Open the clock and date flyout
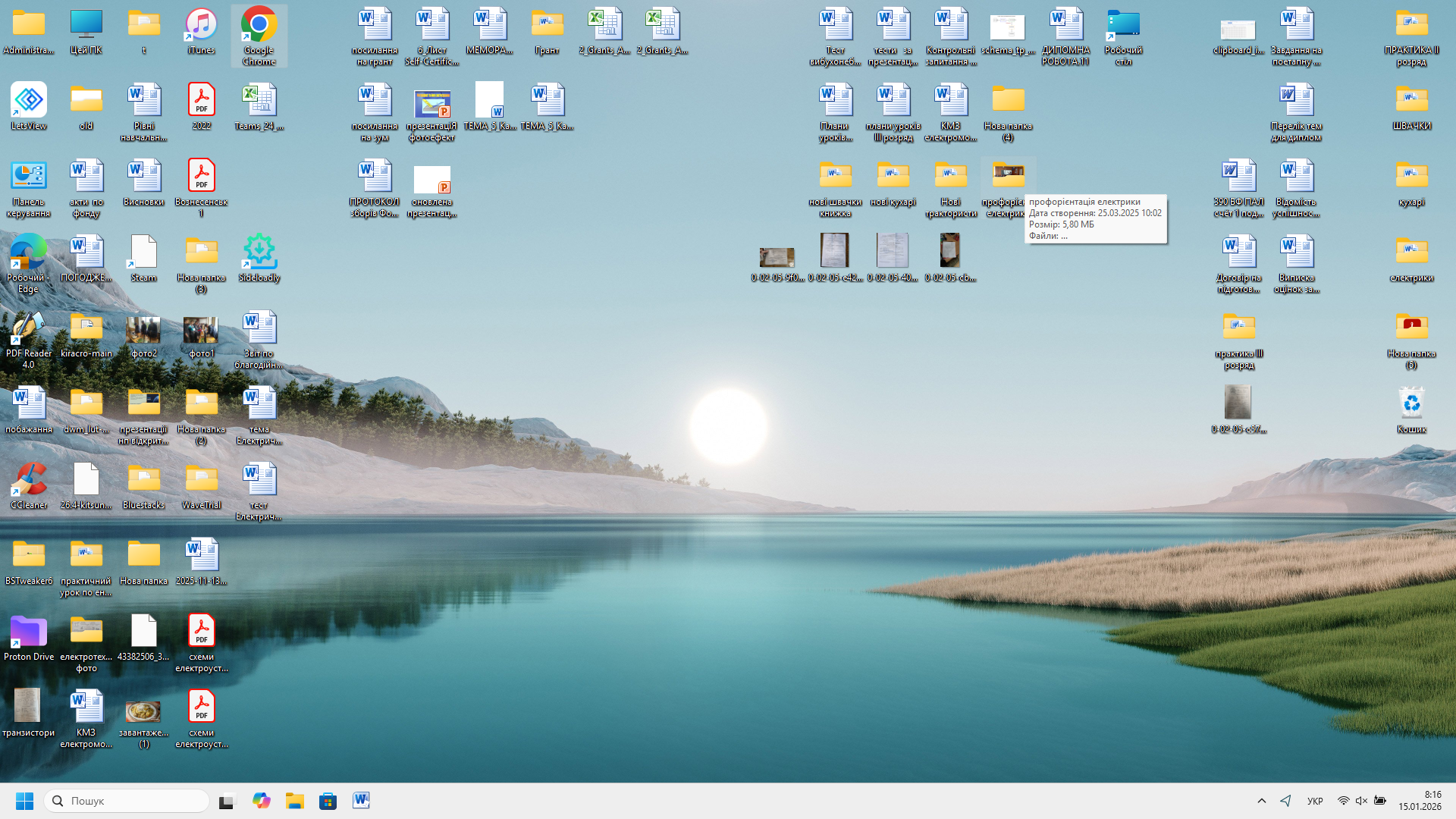This screenshot has height=819, width=1456. click(x=1420, y=801)
